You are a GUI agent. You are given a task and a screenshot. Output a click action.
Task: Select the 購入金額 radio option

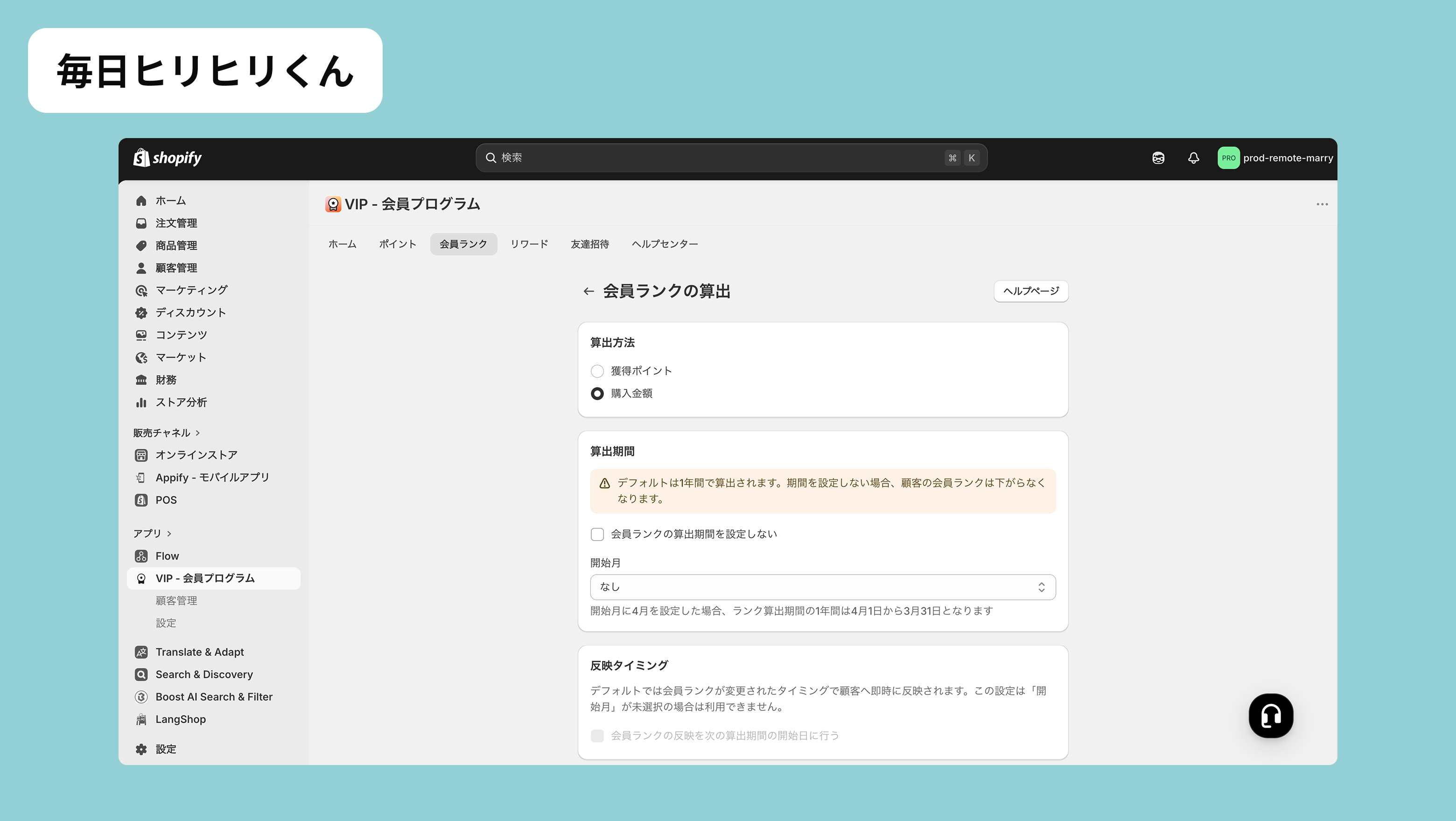[597, 394]
